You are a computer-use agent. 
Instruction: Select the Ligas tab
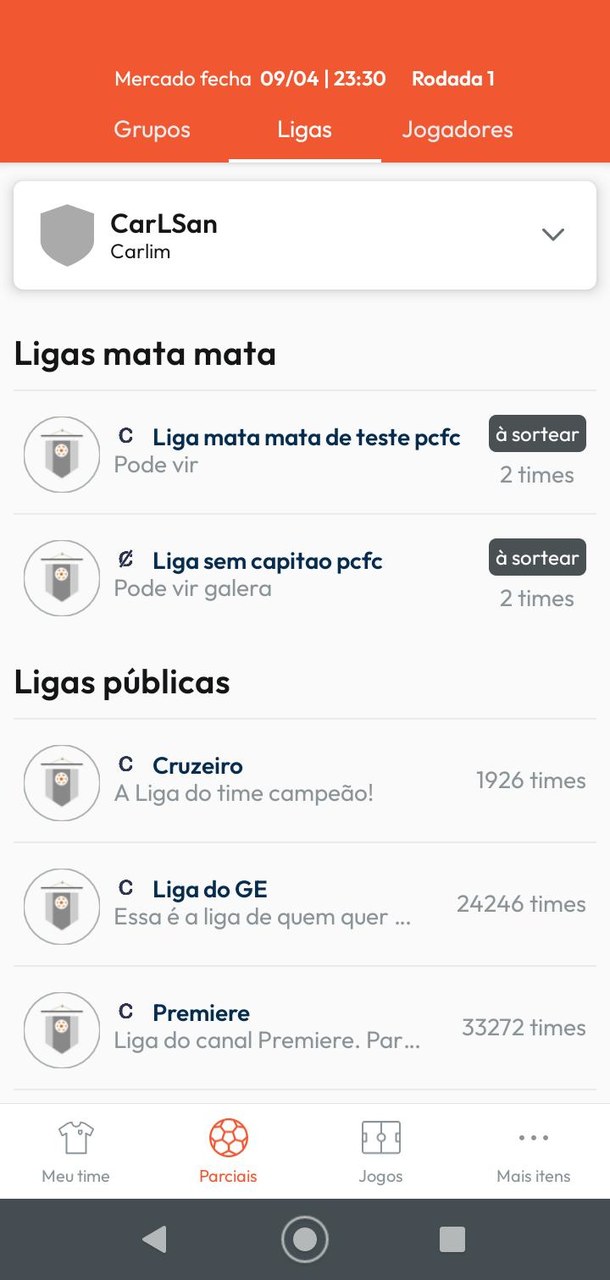click(305, 130)
